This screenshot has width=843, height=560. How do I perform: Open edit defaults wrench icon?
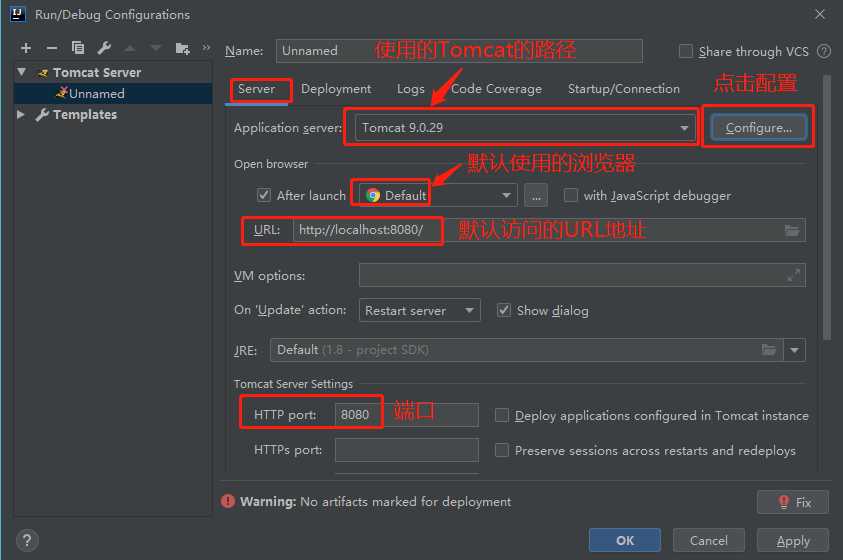tap(104, 48)
